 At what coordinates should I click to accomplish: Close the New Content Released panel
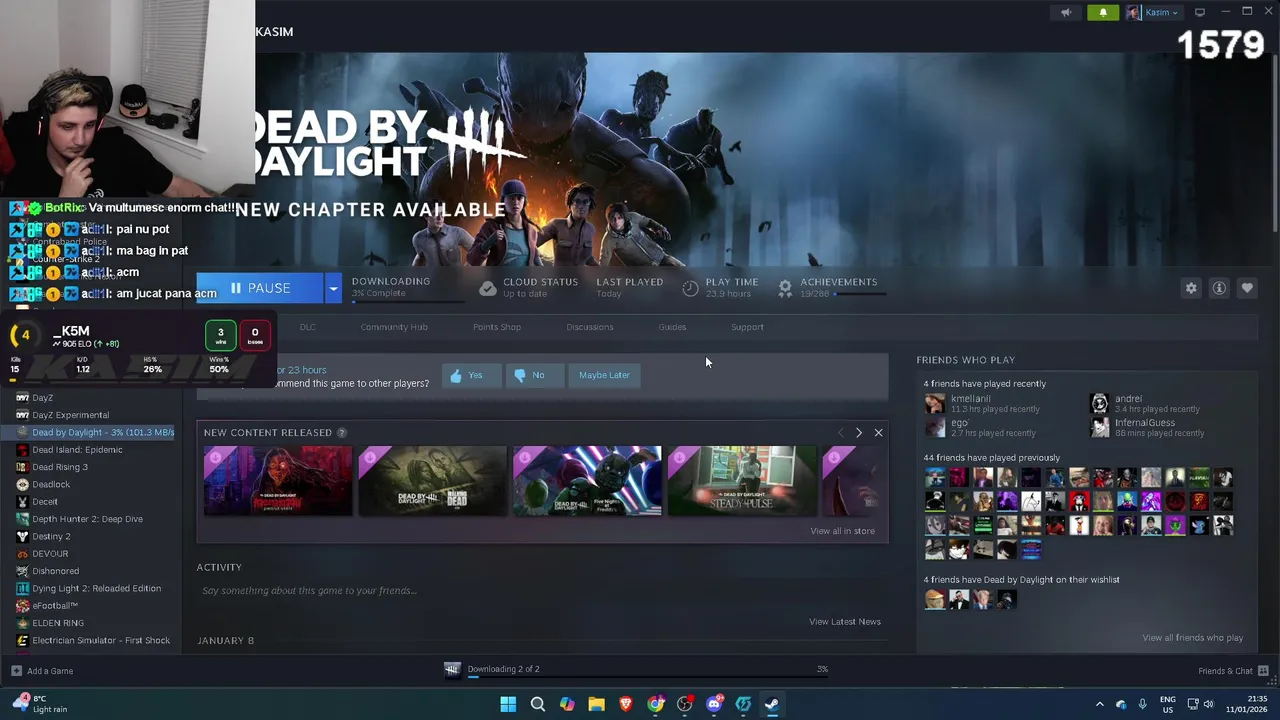(x=878, y=433)
